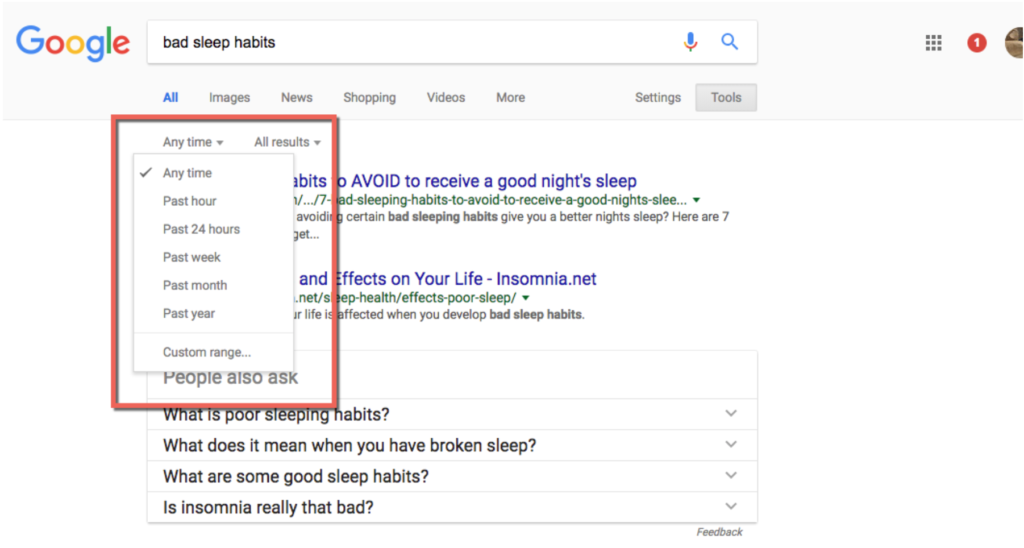The width and height of the screenshot is (1024, 548).
Task: Collapse the Any time dropdown
Action: pos(193,142)
